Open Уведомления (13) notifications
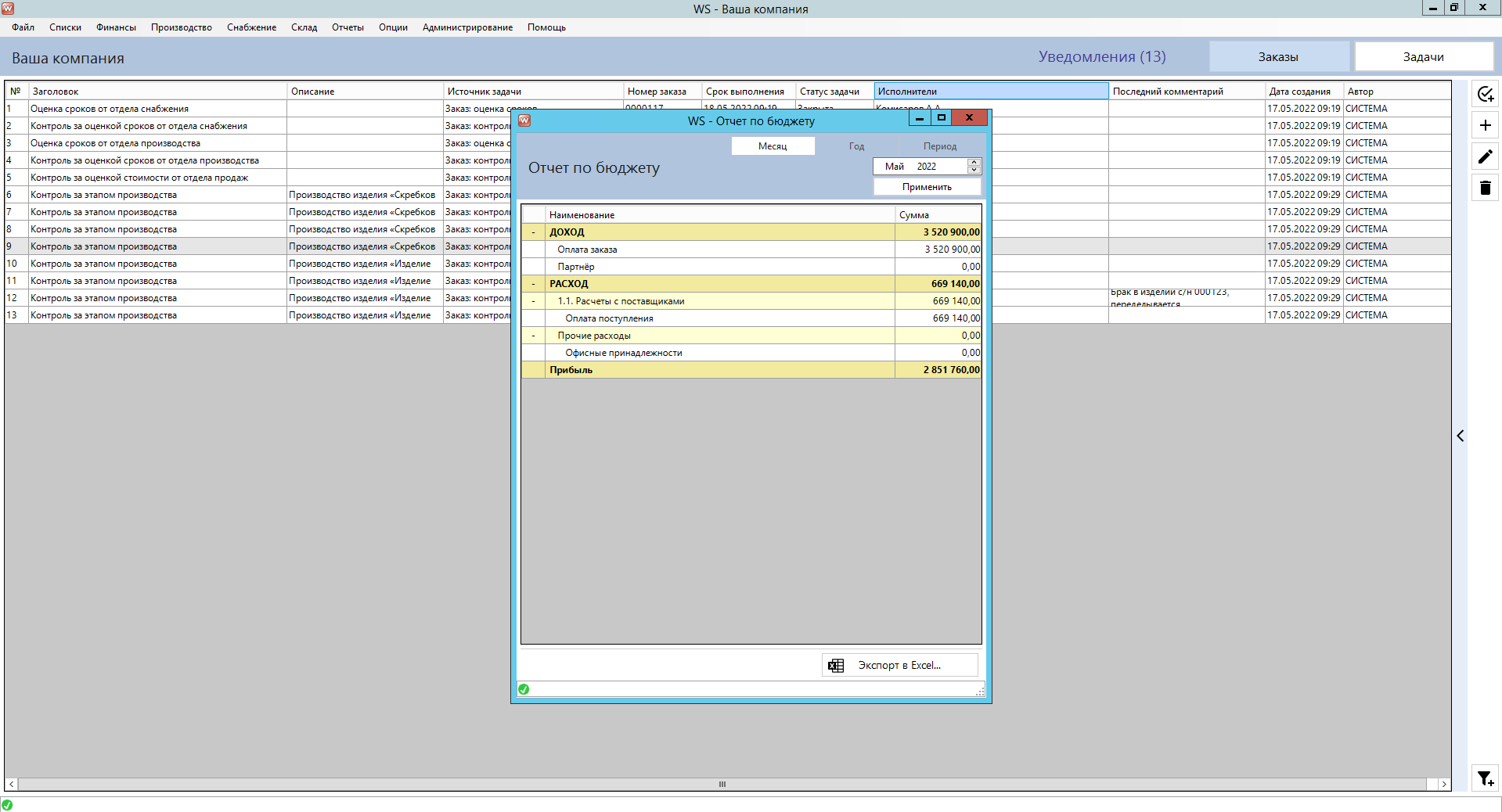Screen dimensions: 1502x812 click(x=1101, y=56)
